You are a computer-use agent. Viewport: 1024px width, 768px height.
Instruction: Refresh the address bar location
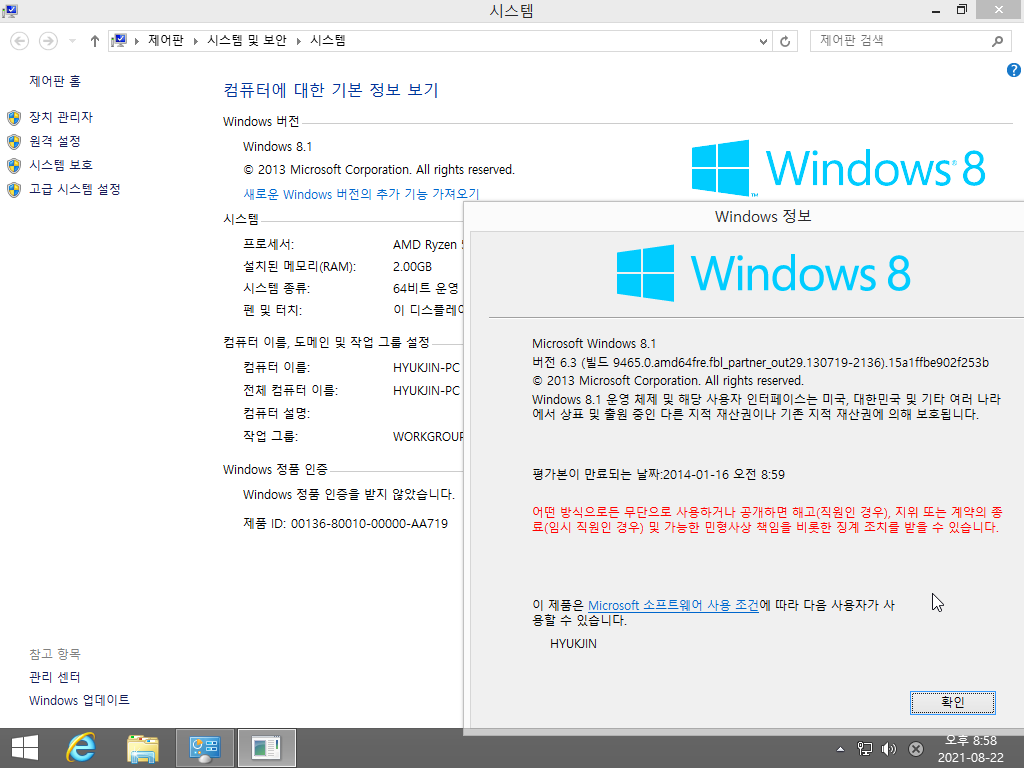click(785, 41)
